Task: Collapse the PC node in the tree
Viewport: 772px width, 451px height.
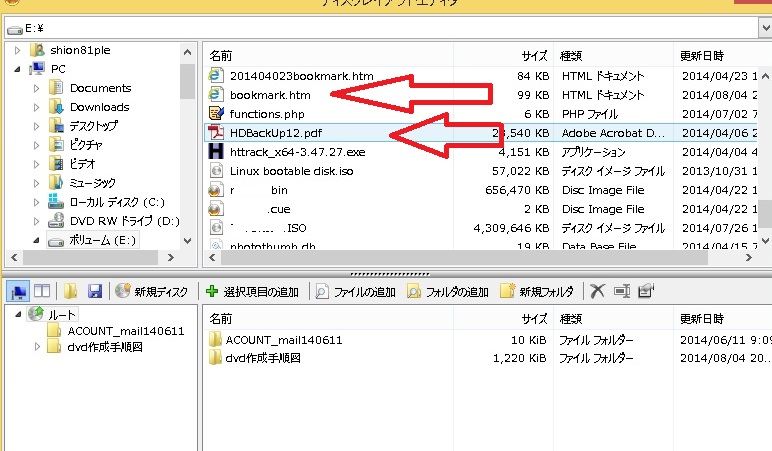Action: pos(17,69)
